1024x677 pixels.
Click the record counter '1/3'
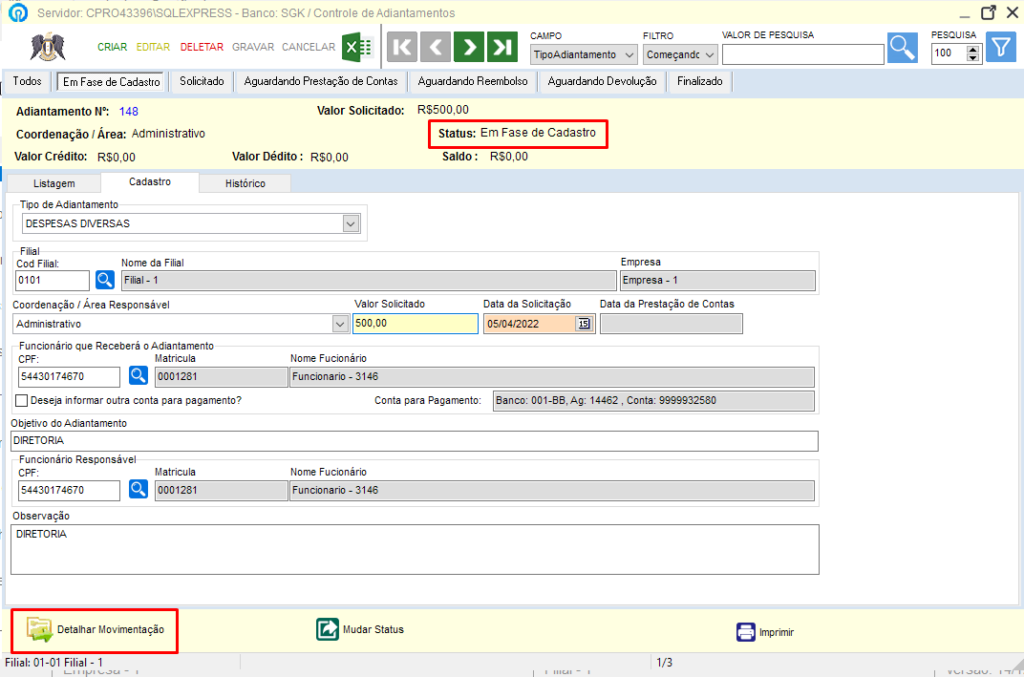pos(664,663)
